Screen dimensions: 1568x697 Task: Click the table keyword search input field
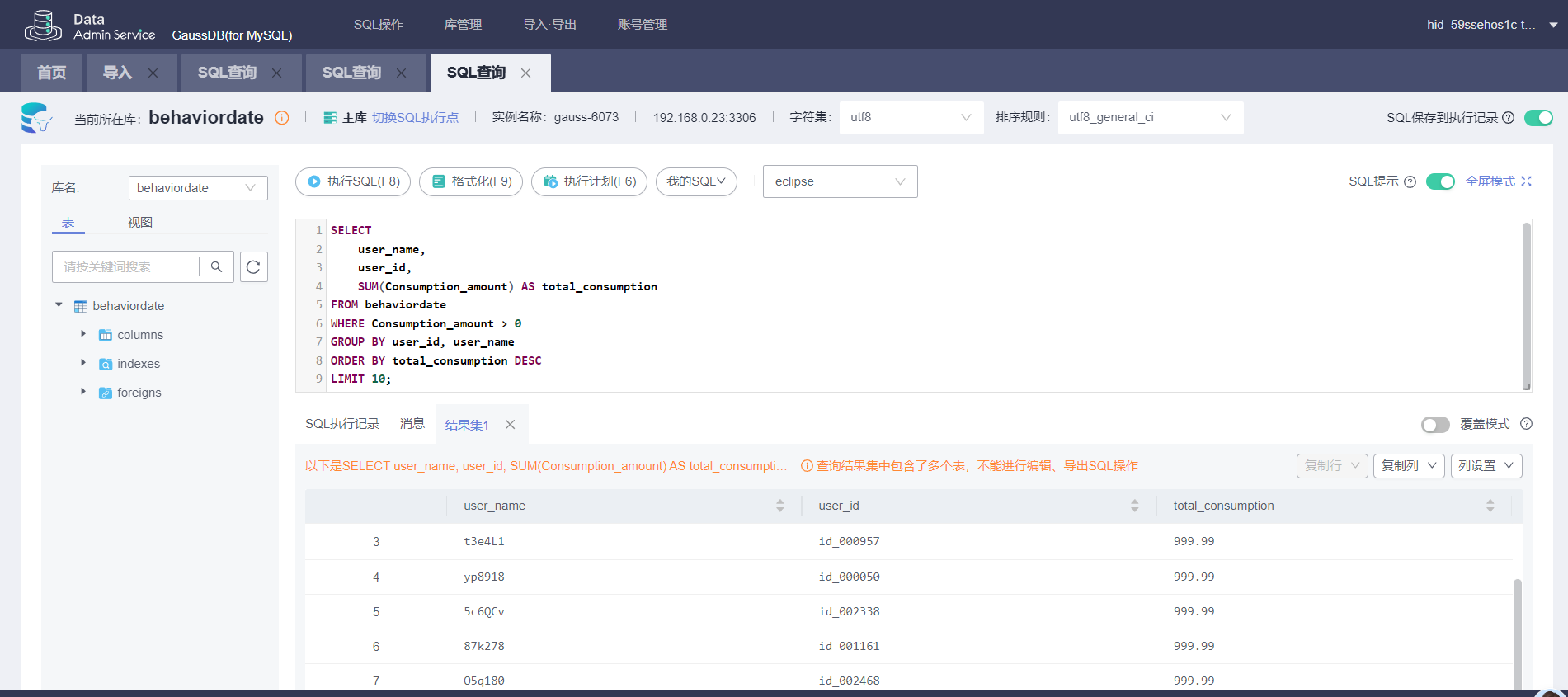(x=125, y=266)
